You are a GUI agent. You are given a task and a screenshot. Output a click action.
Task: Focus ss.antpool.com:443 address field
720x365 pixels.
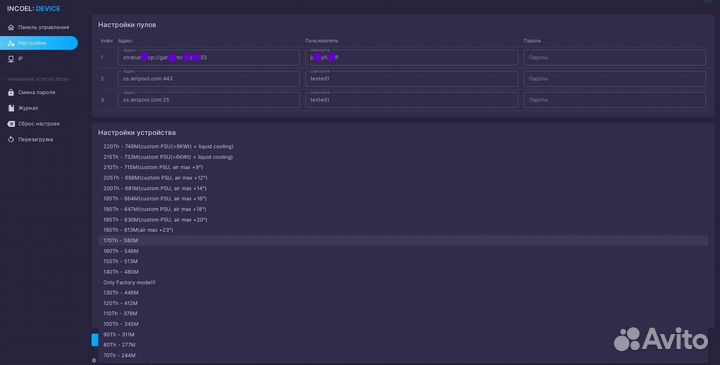click(x=209, y=79)
